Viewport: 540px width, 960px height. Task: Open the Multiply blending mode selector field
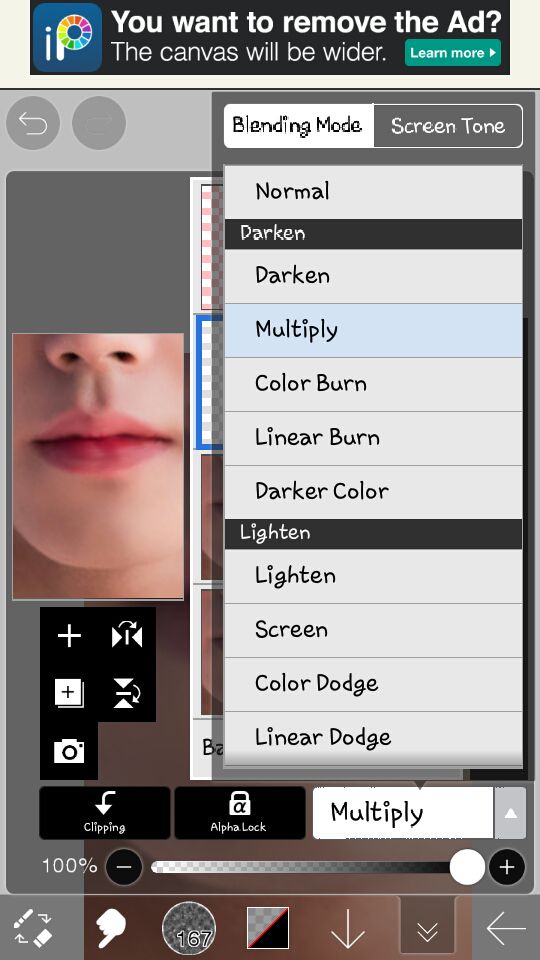[x=403, y=813]
